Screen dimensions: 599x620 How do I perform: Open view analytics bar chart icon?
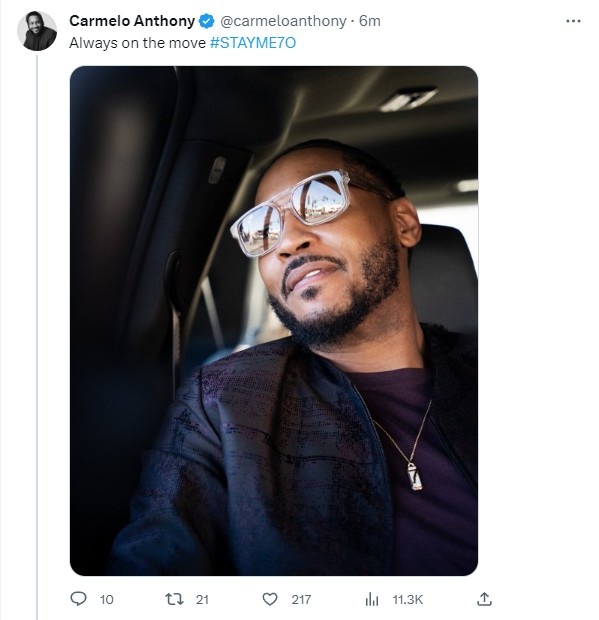[372, 599]
